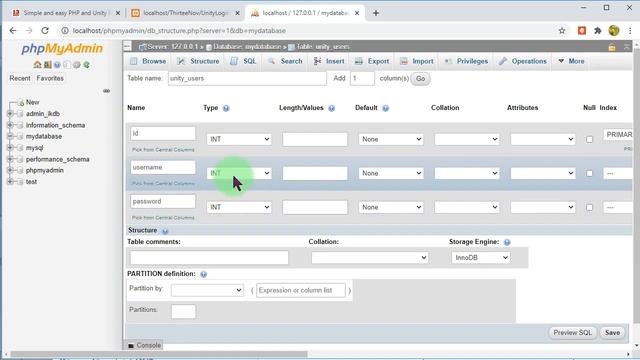Open the SQL tab
The width and height of the screenshot is (640, 360).
(243, 61)
